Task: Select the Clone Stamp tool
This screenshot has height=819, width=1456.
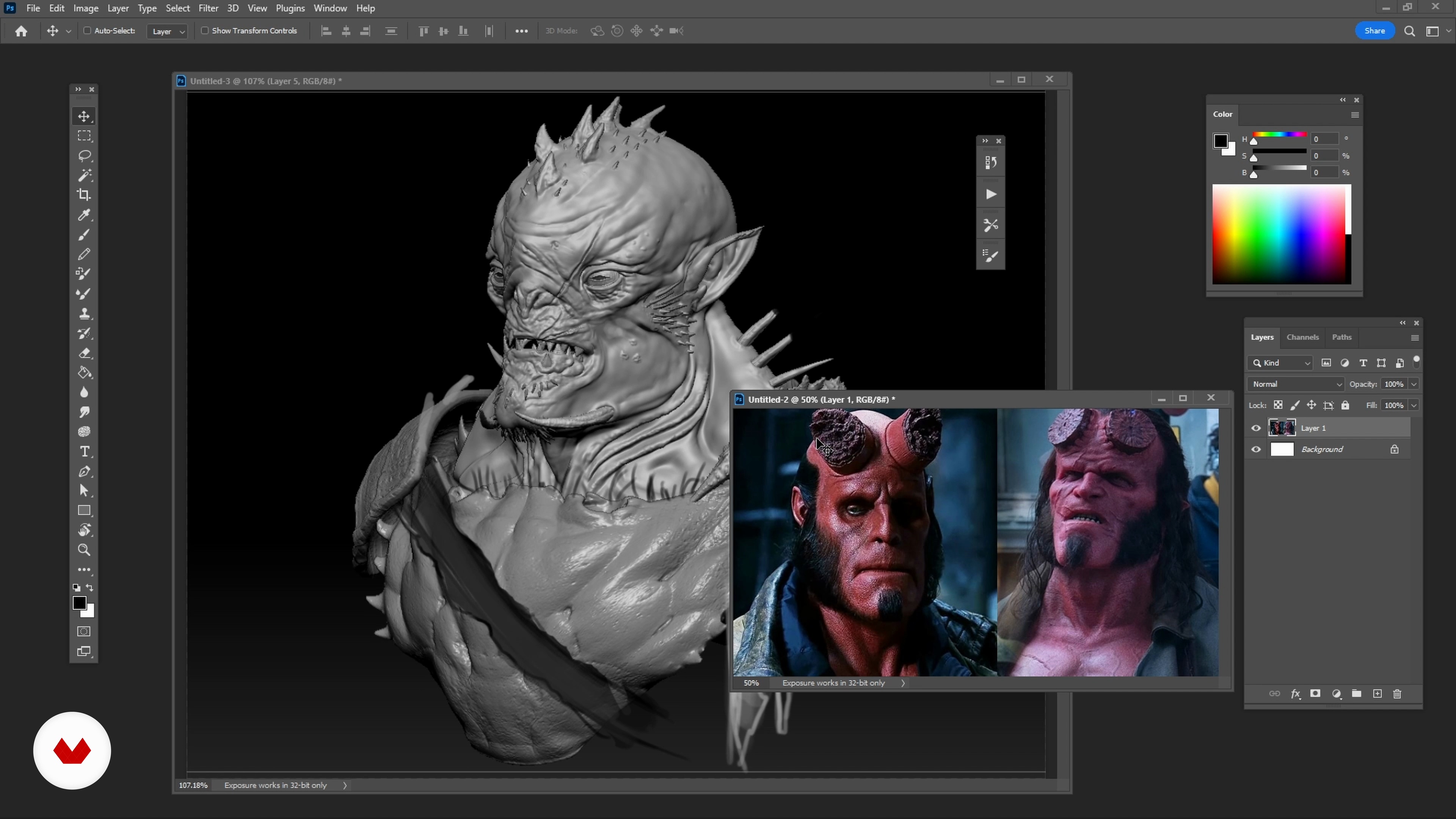Action: 84,314
